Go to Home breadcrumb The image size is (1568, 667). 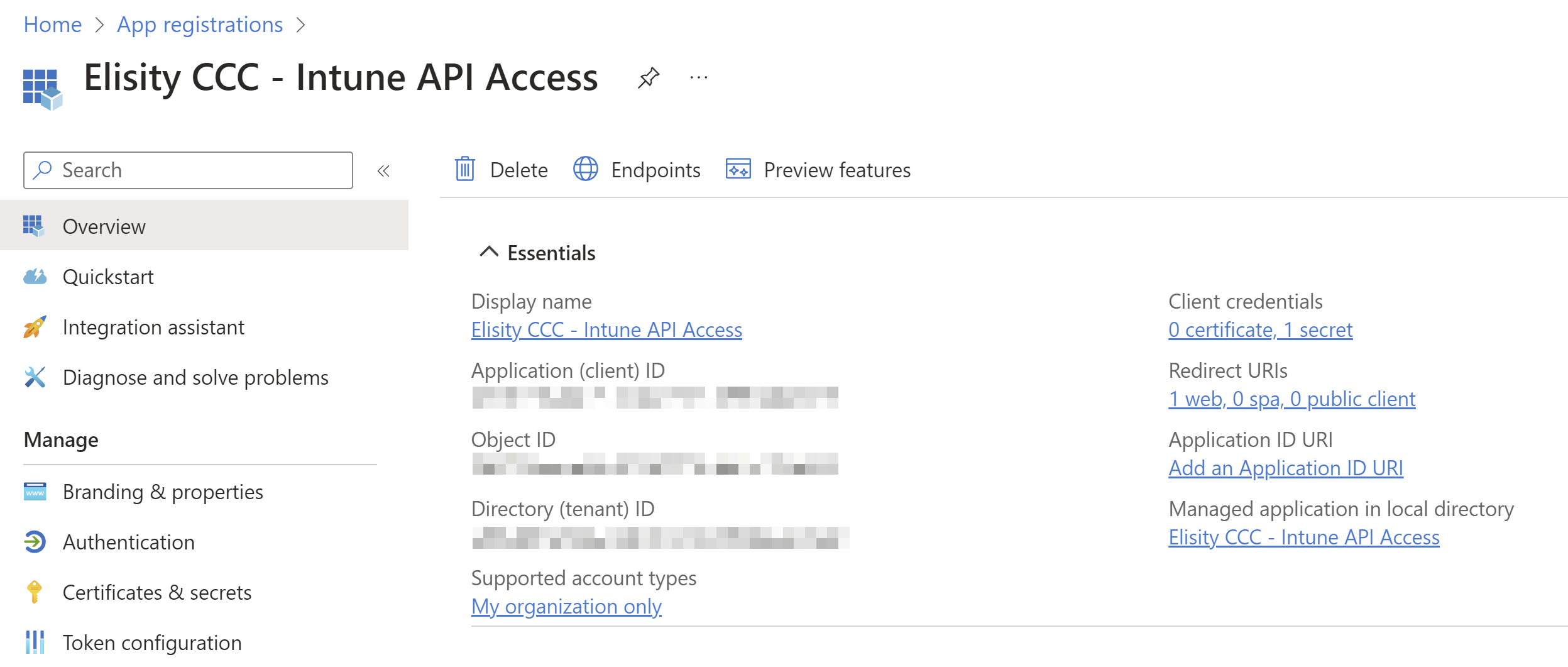pyautogui.click(x=53, y=25)
